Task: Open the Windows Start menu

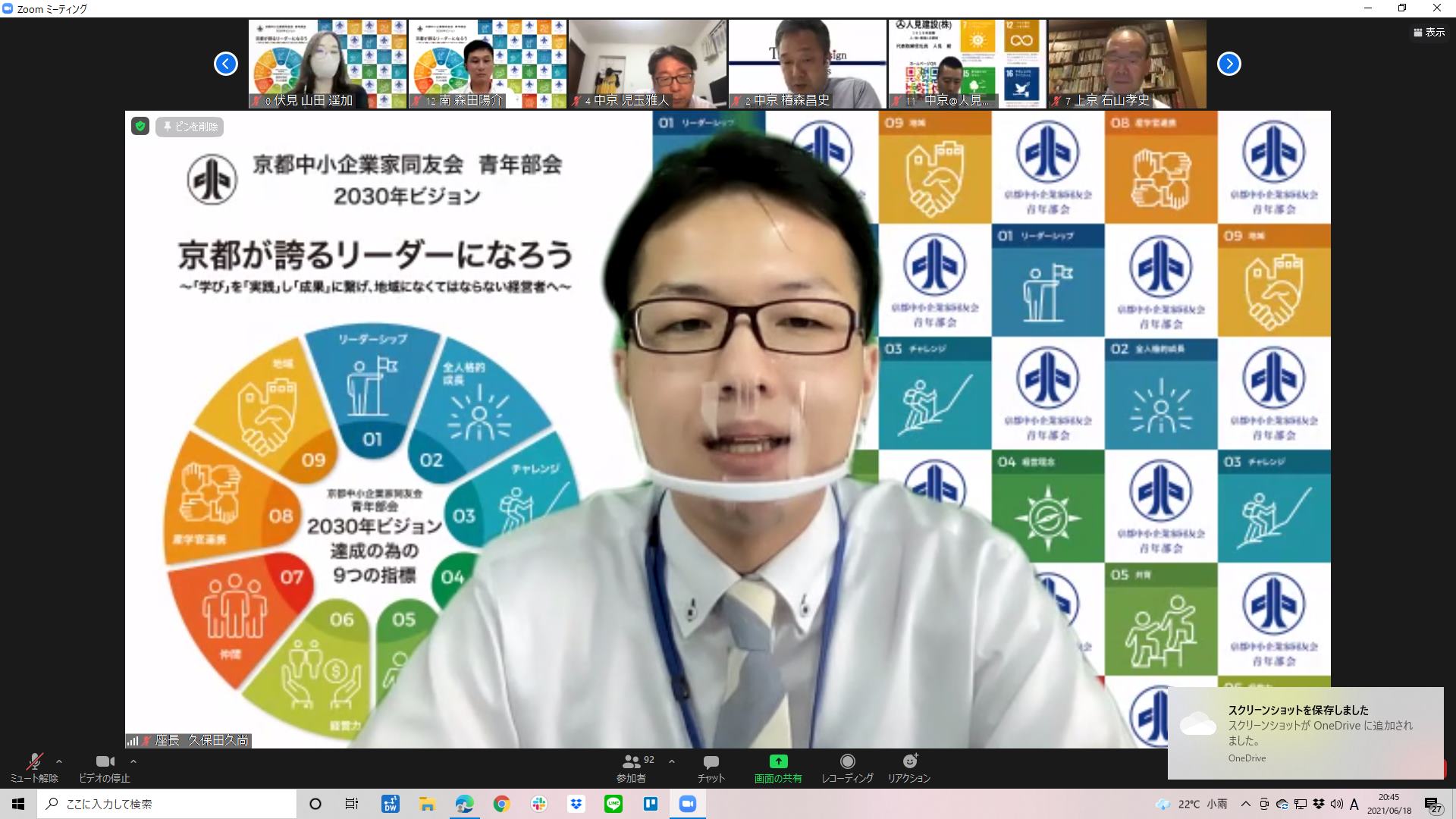Action: [18, 804]
